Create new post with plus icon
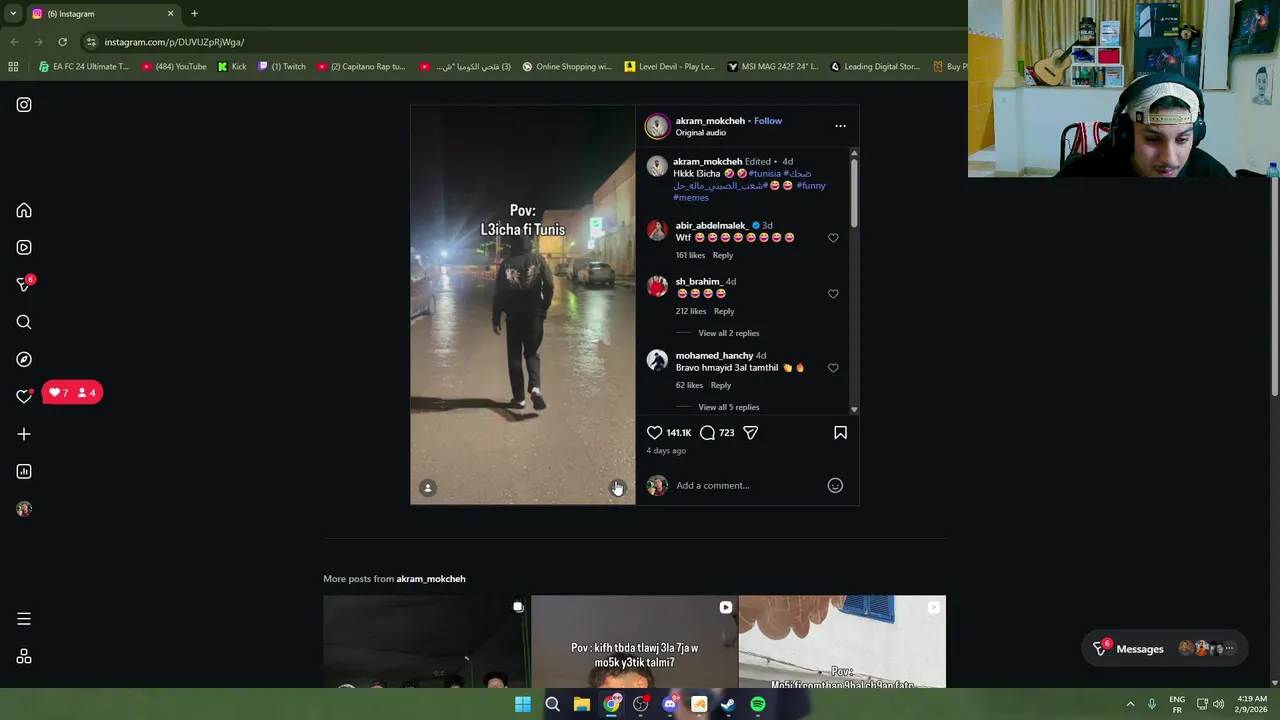The width and height of the screenshot is (1280, 720). click(x=24, y=434)
